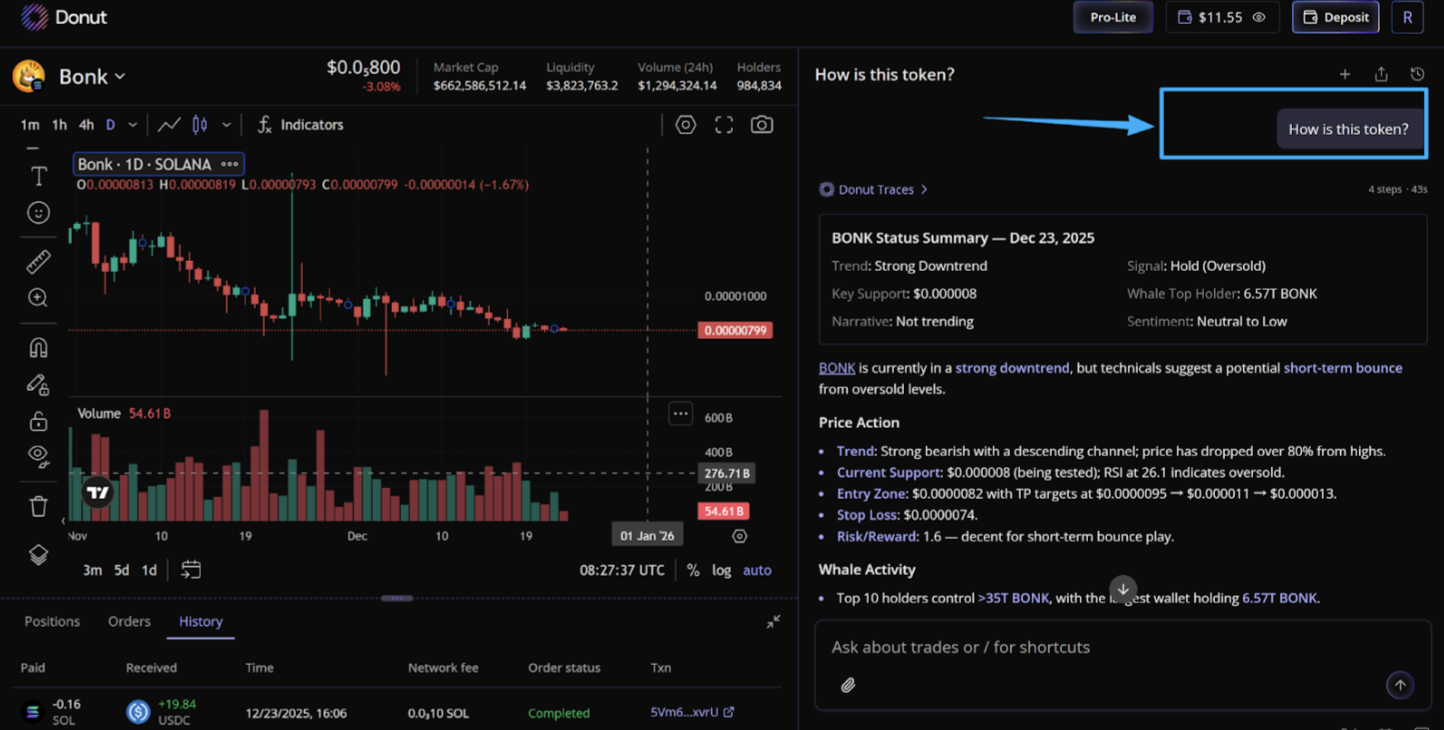Open chat history clock icon
Image resolution: width=1444 pixels, height=730 pixels.
click(1417, 74)
